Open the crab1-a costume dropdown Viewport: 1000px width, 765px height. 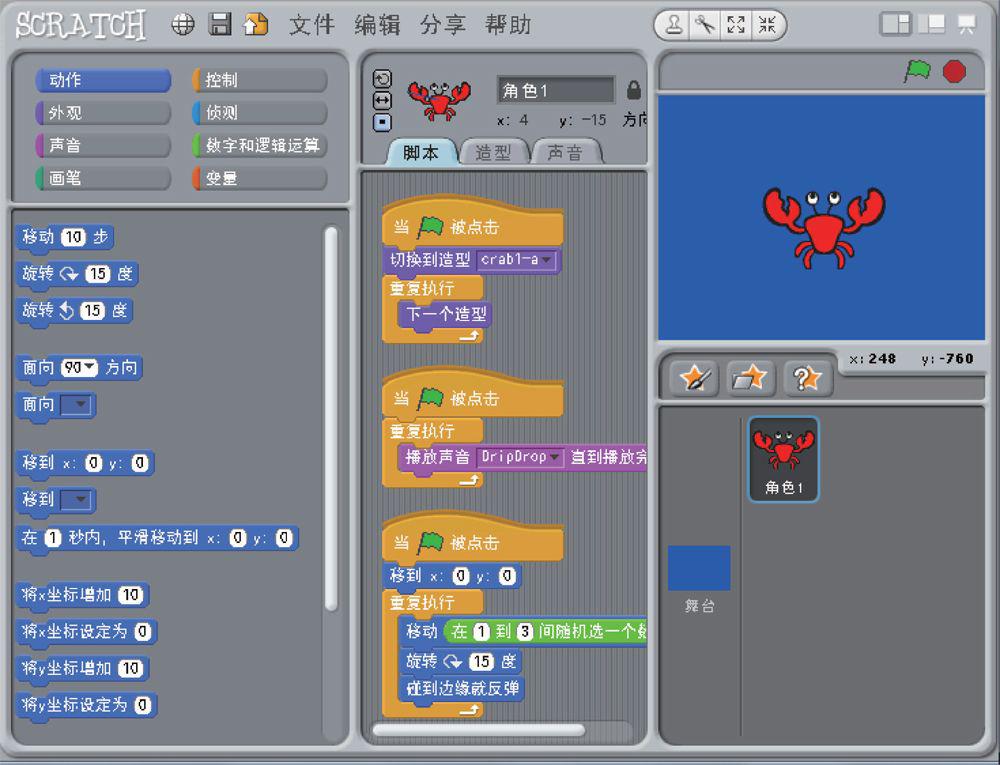(x=547, y=260)
